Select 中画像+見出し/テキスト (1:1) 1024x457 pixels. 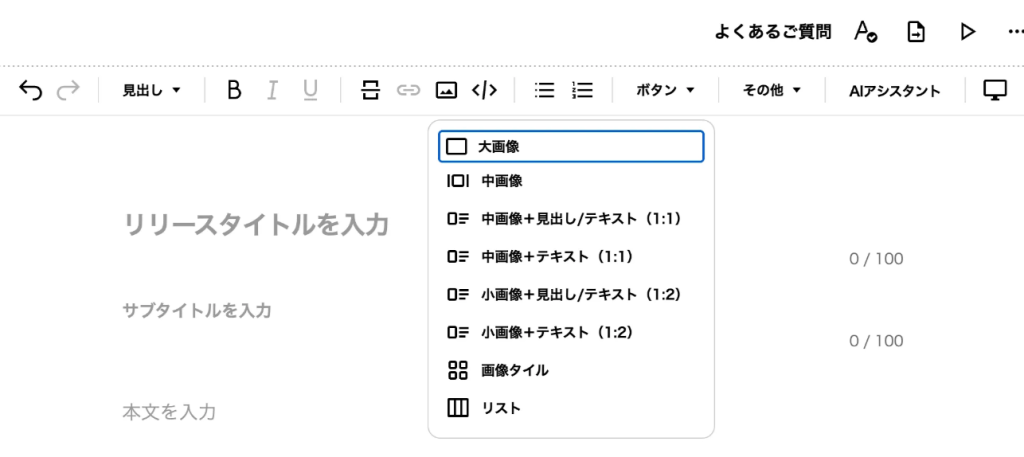click(571, 219)
